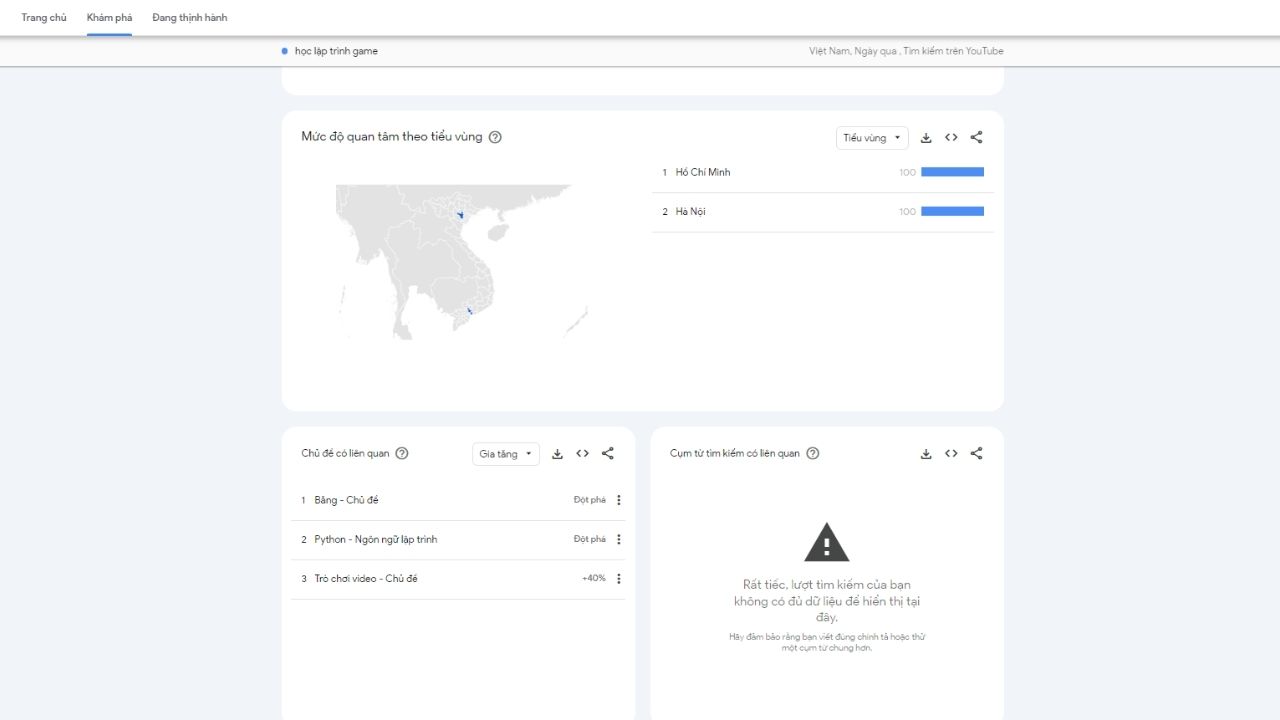This screenshot has width=1280, height=720.
Task: Download the related topics data
Action: [x=557, y=453]
